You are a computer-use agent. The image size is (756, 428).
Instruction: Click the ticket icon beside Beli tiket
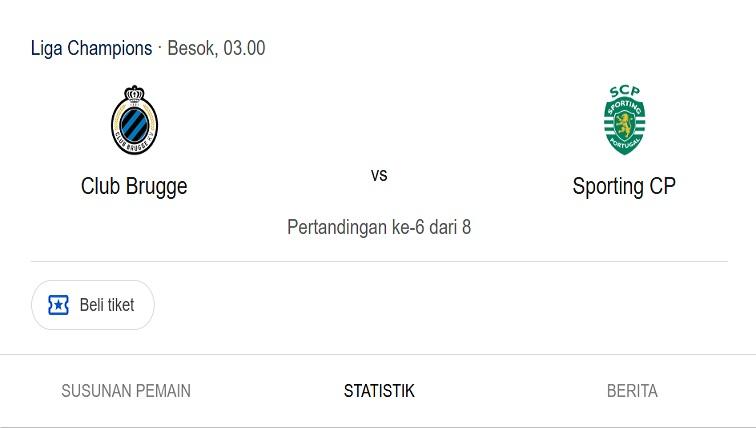point(59,305)
